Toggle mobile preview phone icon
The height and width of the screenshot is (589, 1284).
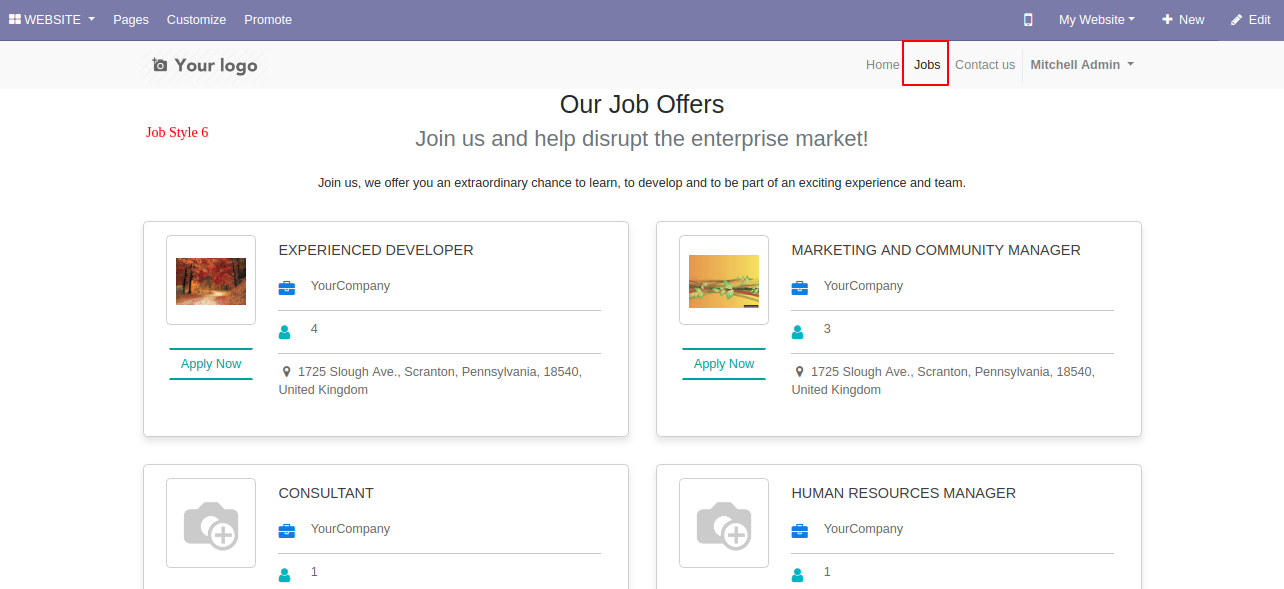(x=1028, y=20)
